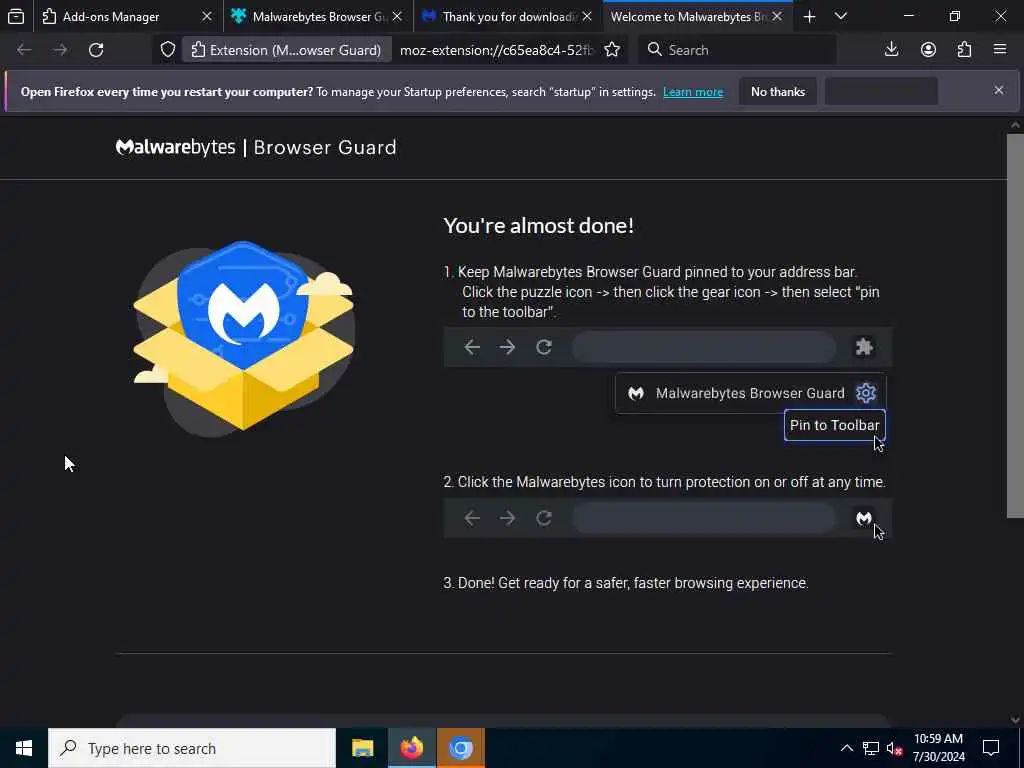Image resolution: width=1024 pixels, height=768 pixels.
Task: Dismiss the startup notification bar
Action: coord(999,90)
